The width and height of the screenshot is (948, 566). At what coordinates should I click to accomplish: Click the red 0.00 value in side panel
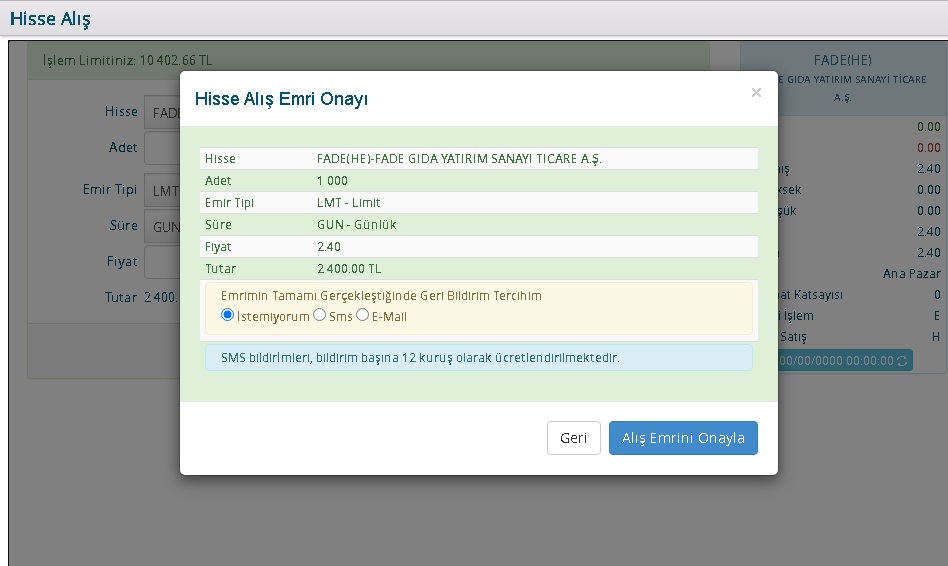pyautogui.click(x=929, y=148)
